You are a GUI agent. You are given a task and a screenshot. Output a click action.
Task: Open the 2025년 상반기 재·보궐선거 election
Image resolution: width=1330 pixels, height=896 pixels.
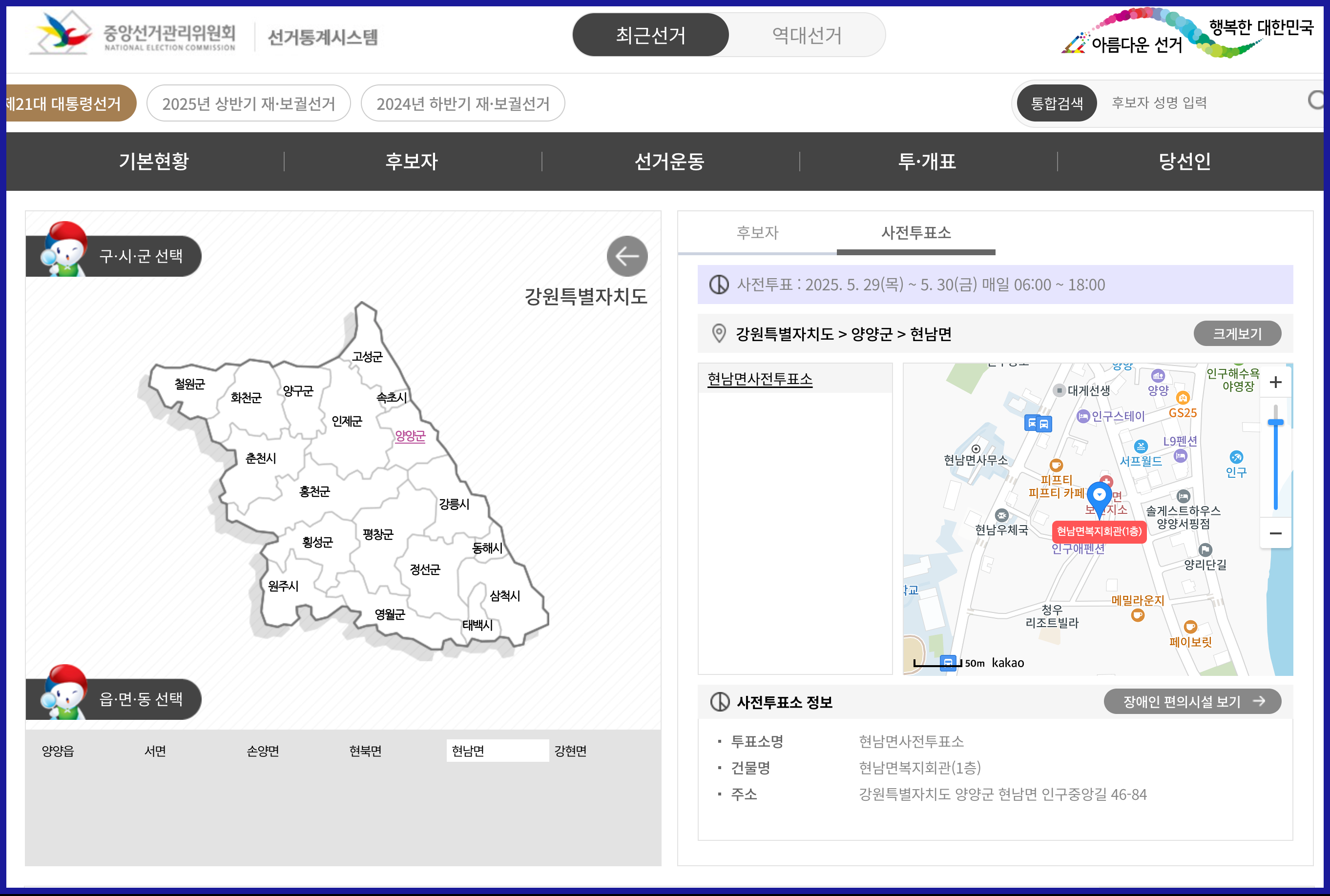point(249,103)
